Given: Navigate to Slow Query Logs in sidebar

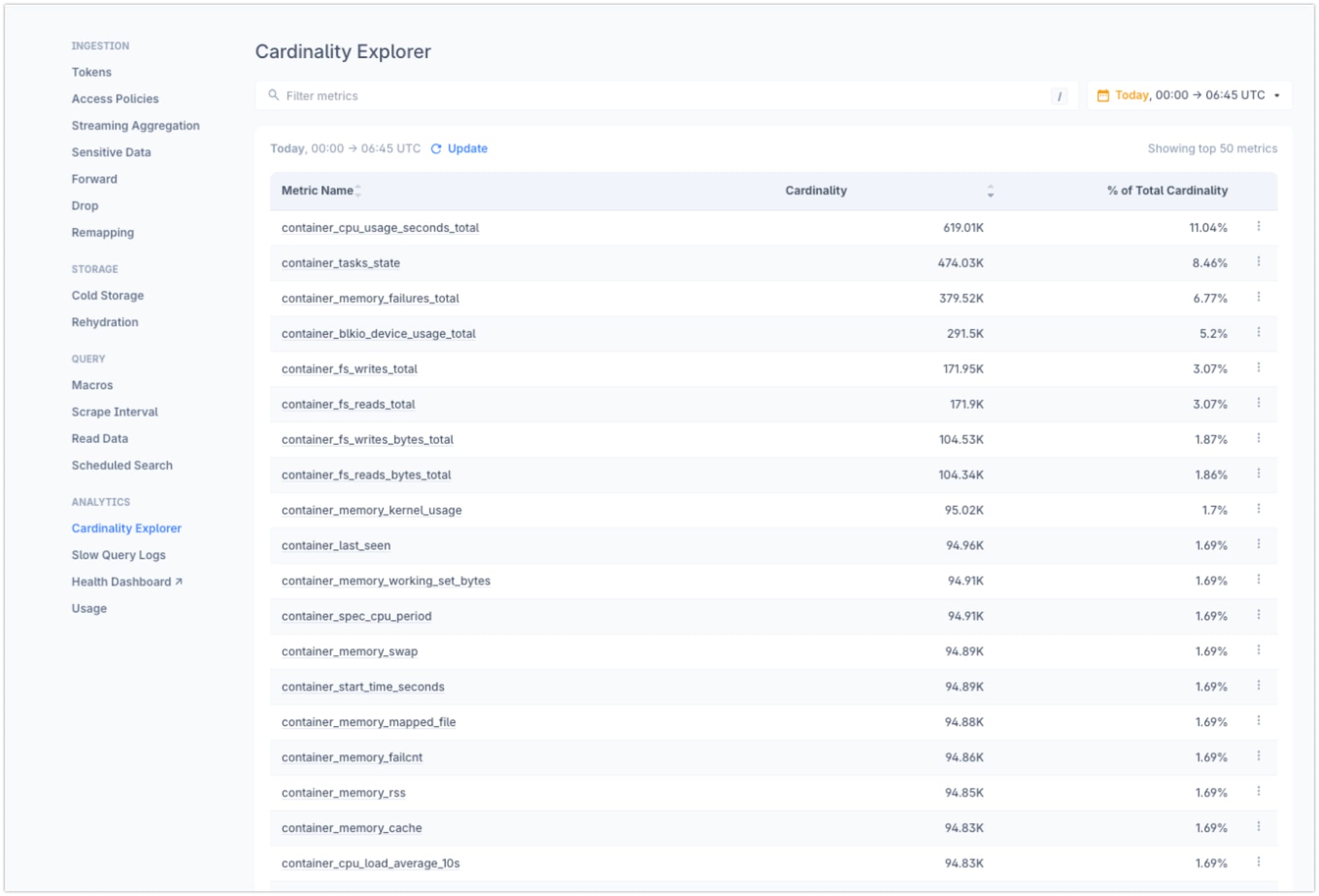Looking at the screenshot, I should coord(119,554).
